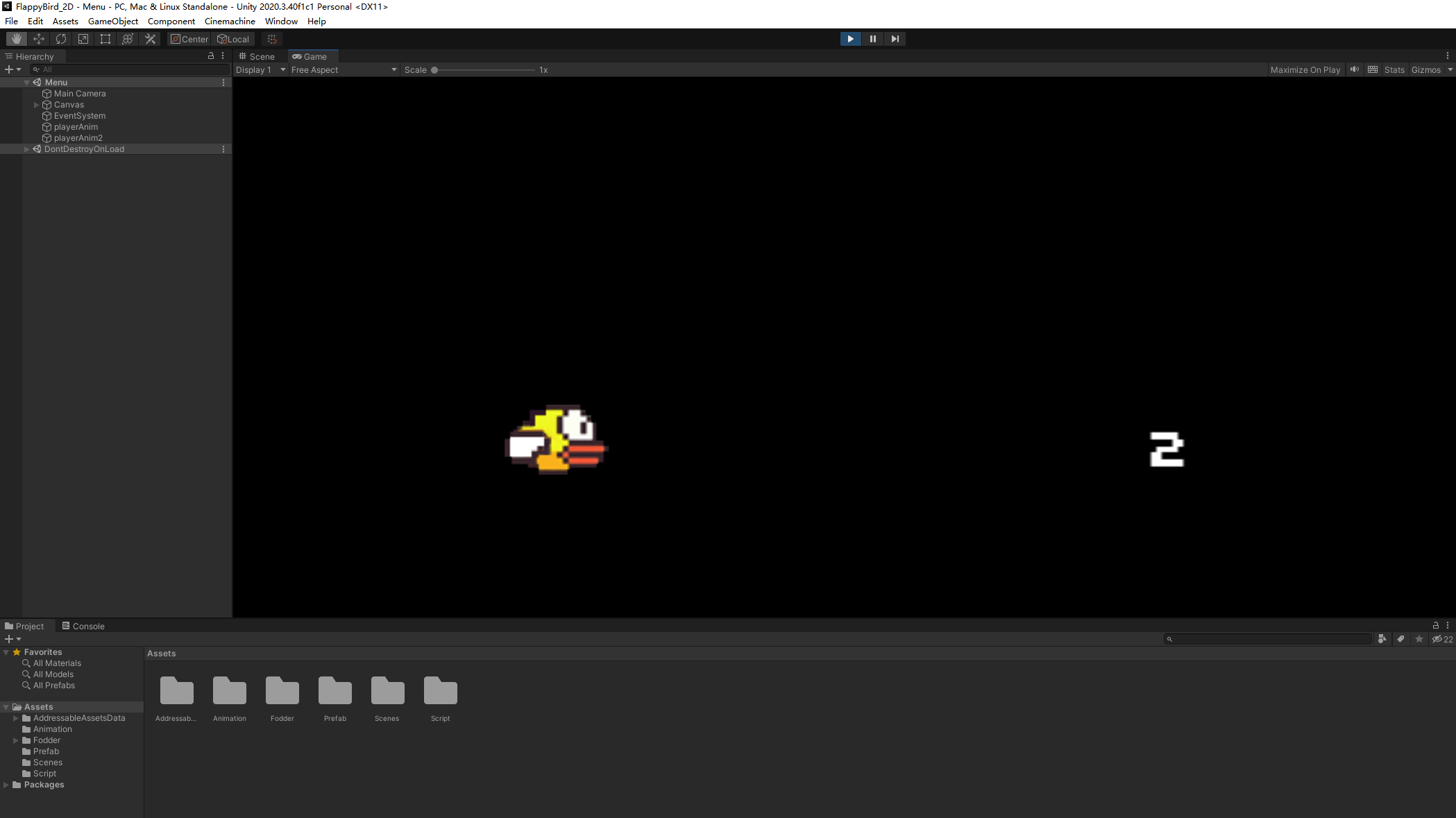Viewport: 1456px width, 818px height.
Task: Open the Available Custom Editor Tools icon
Action: point(150,39)
